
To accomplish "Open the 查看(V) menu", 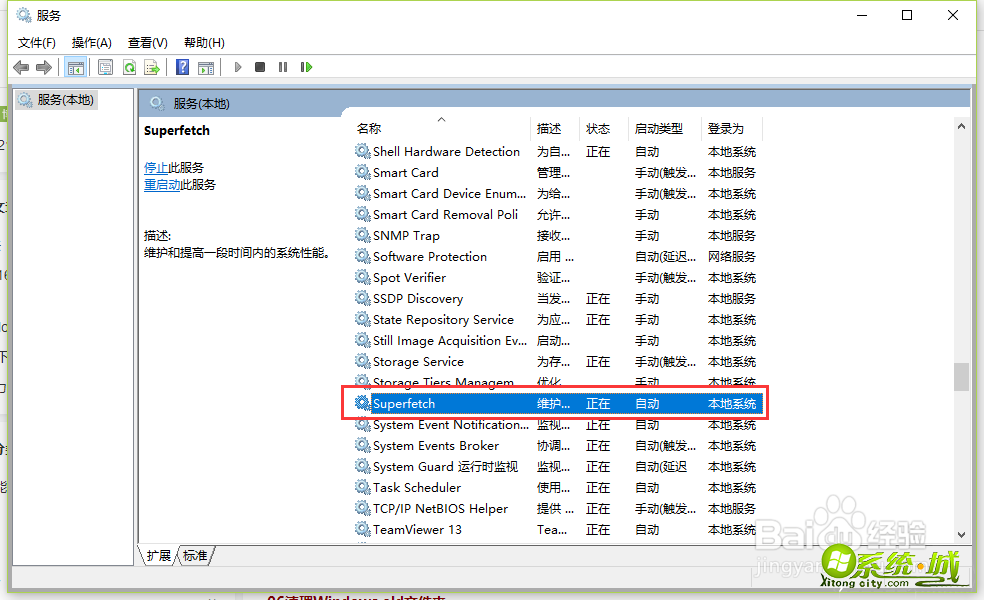I will pyautogui.click(x=146, y=42).
